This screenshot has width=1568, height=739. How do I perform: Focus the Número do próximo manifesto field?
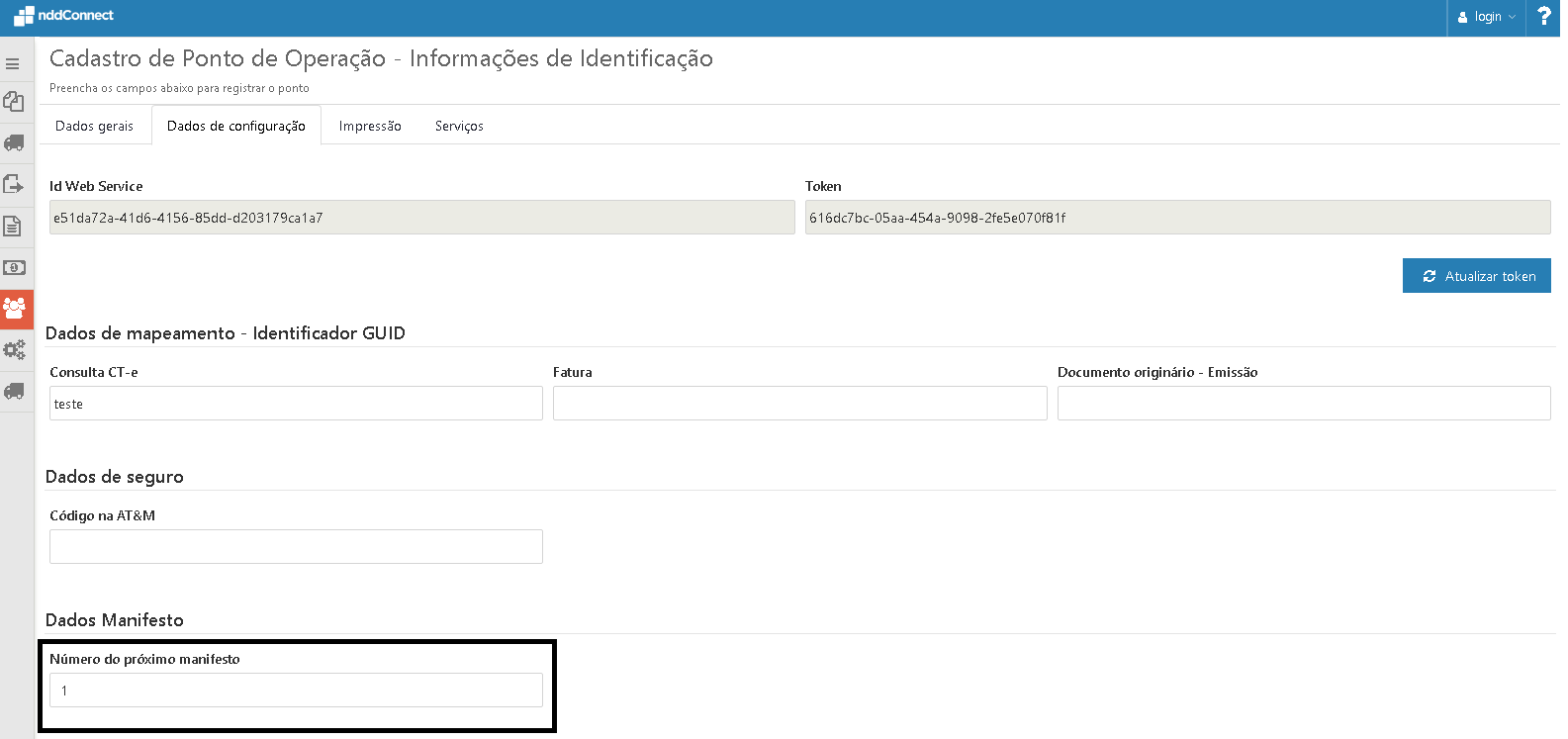[x=296, y=691]
